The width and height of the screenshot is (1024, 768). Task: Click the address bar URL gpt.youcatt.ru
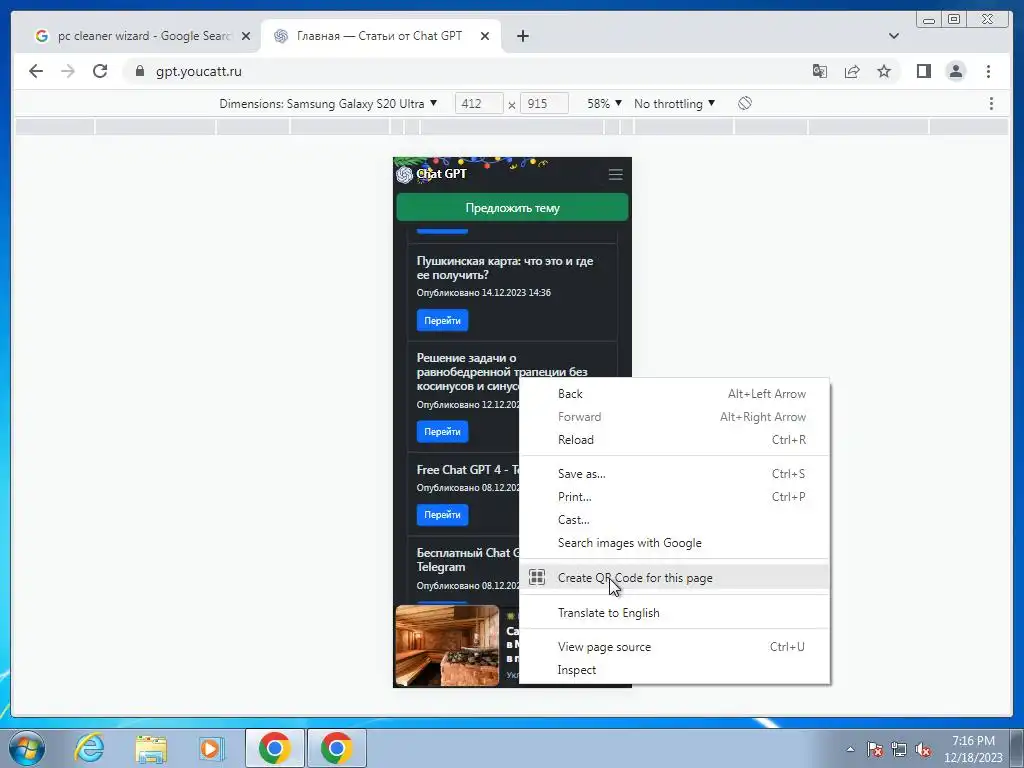[199, 71]
